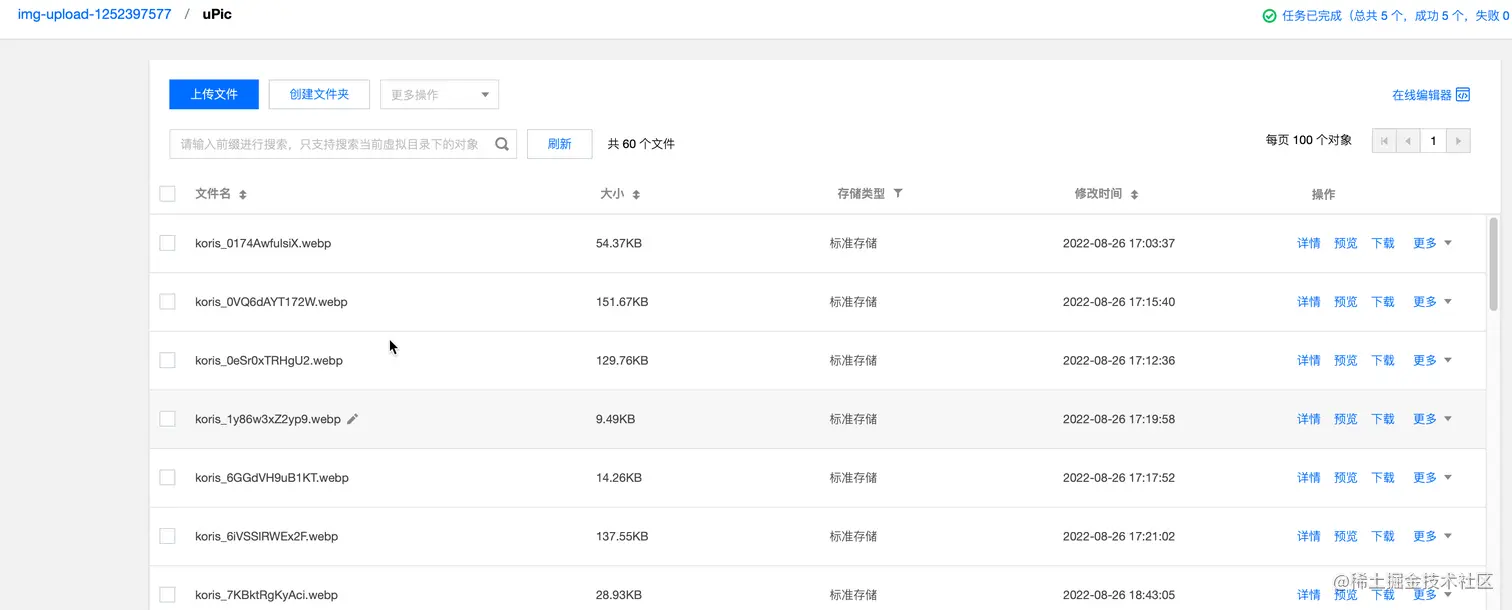This screenshot has width=1512, height=610.
Task: Click 下载 for koris_0VQ6dAYT172W.webp
Action: pyautogui.click(x=1382, y=301)
